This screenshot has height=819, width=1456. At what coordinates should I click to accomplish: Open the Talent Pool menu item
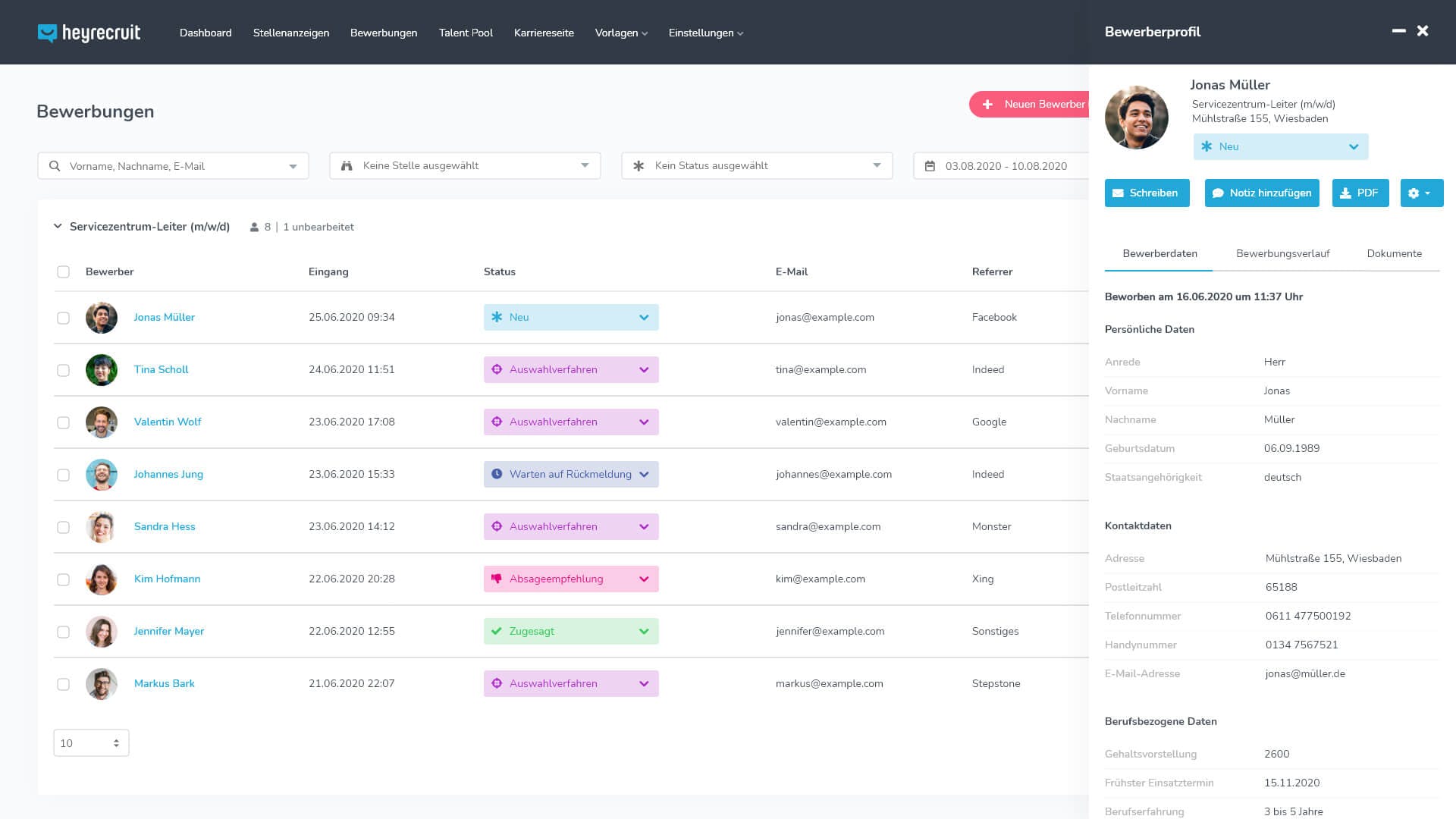coord(466,33)
